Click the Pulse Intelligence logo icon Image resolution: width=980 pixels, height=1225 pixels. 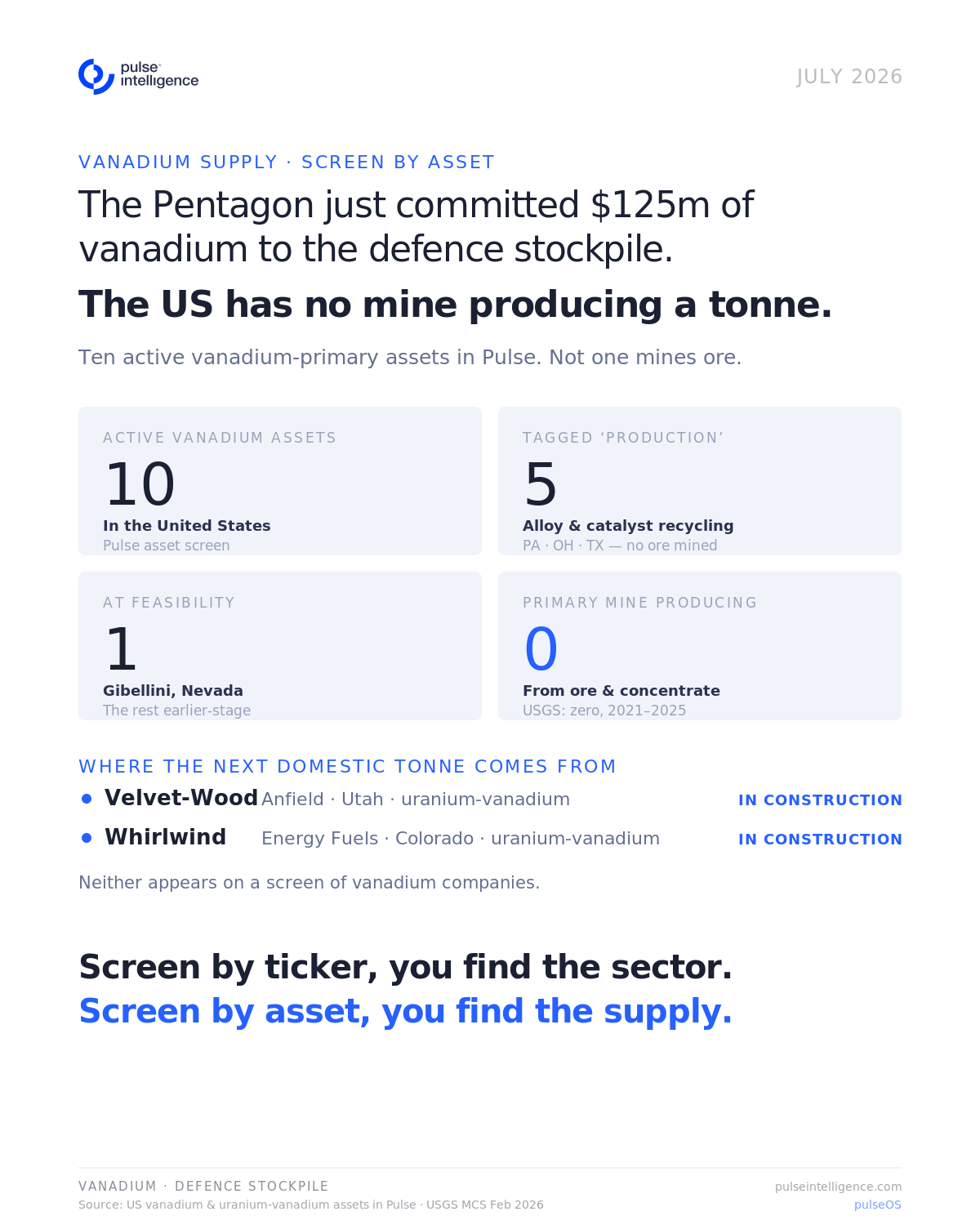96,76
